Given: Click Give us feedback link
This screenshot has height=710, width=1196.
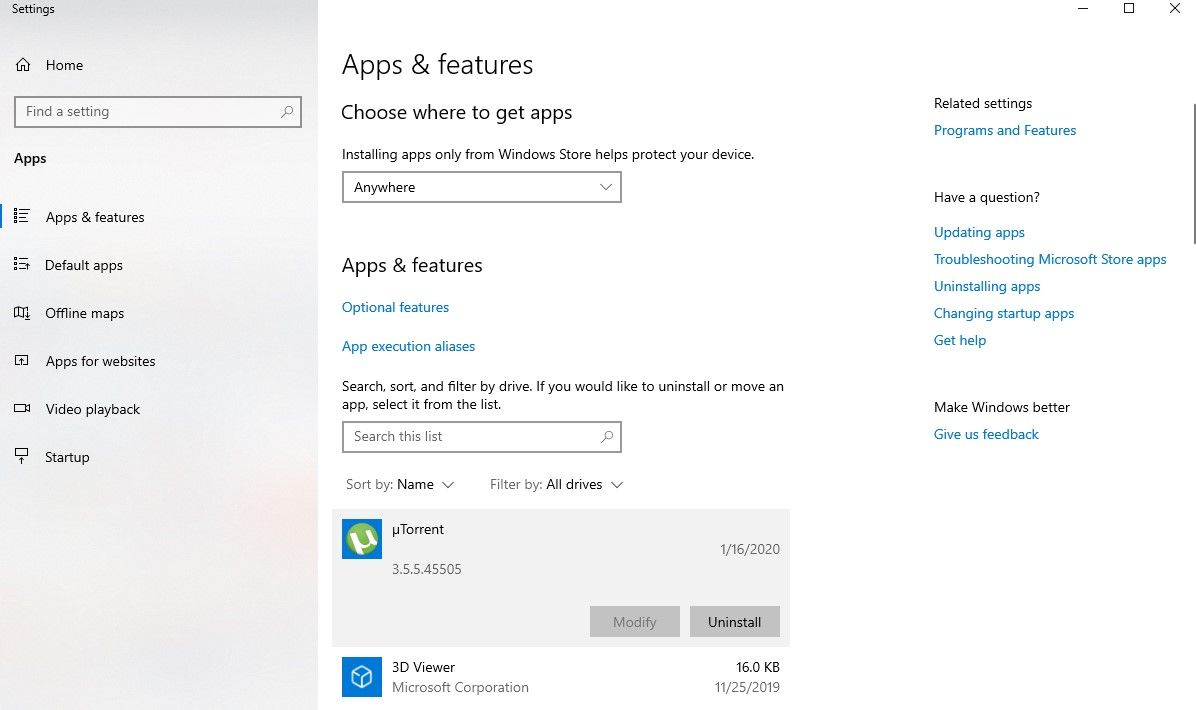Looking at the screenshot, I should pyautogui.click(x=985, y=434).
